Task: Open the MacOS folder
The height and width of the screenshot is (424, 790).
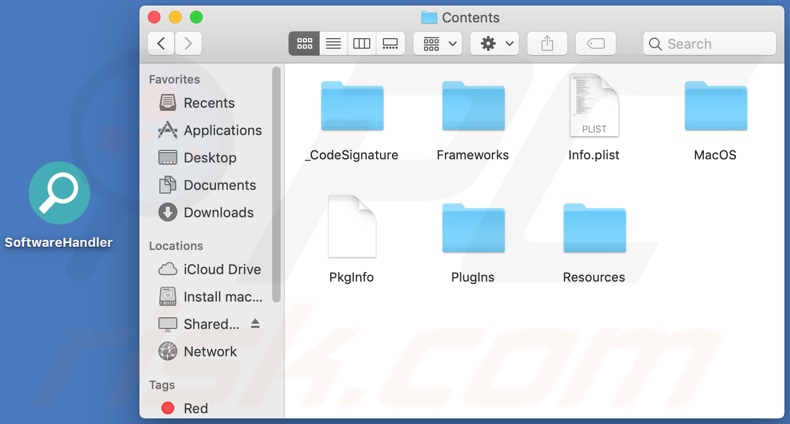Action: pos(715,108)
